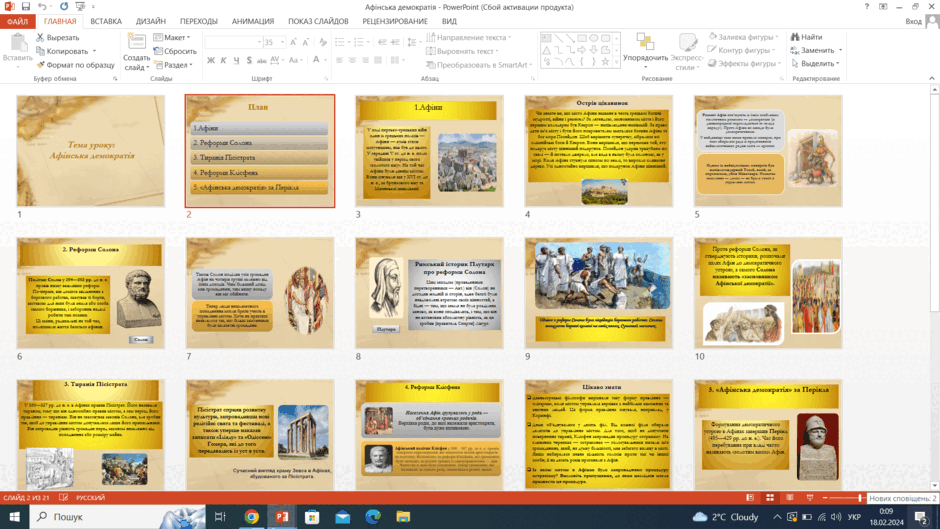Screen dimensions: 940x529
Task: Click Вырезать scissors command
Action: (58, 37)
